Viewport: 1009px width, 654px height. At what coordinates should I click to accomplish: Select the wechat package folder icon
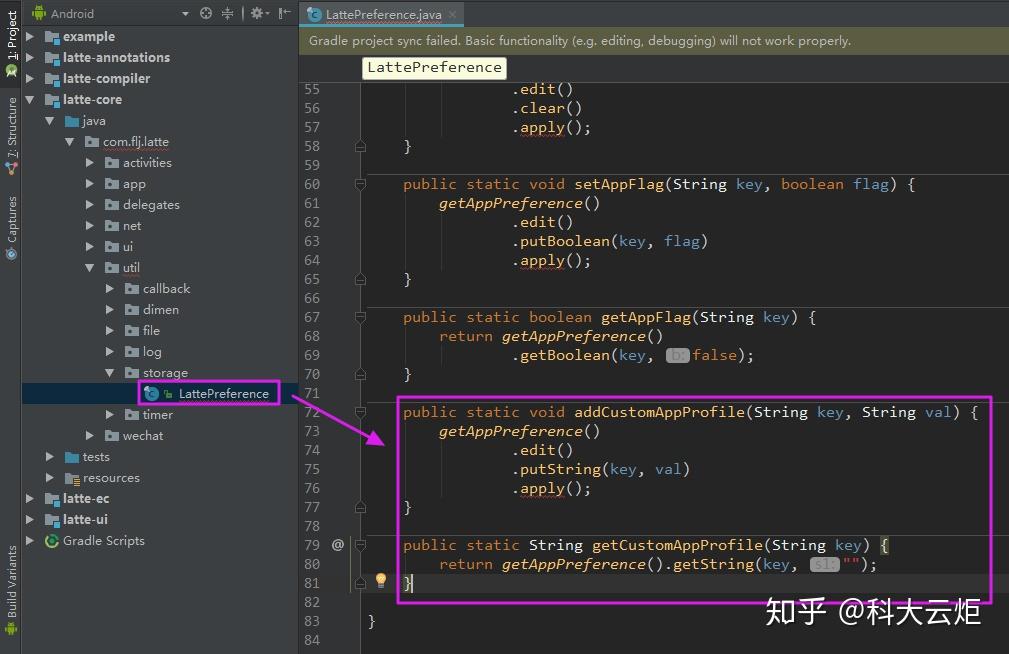[112, 436]
